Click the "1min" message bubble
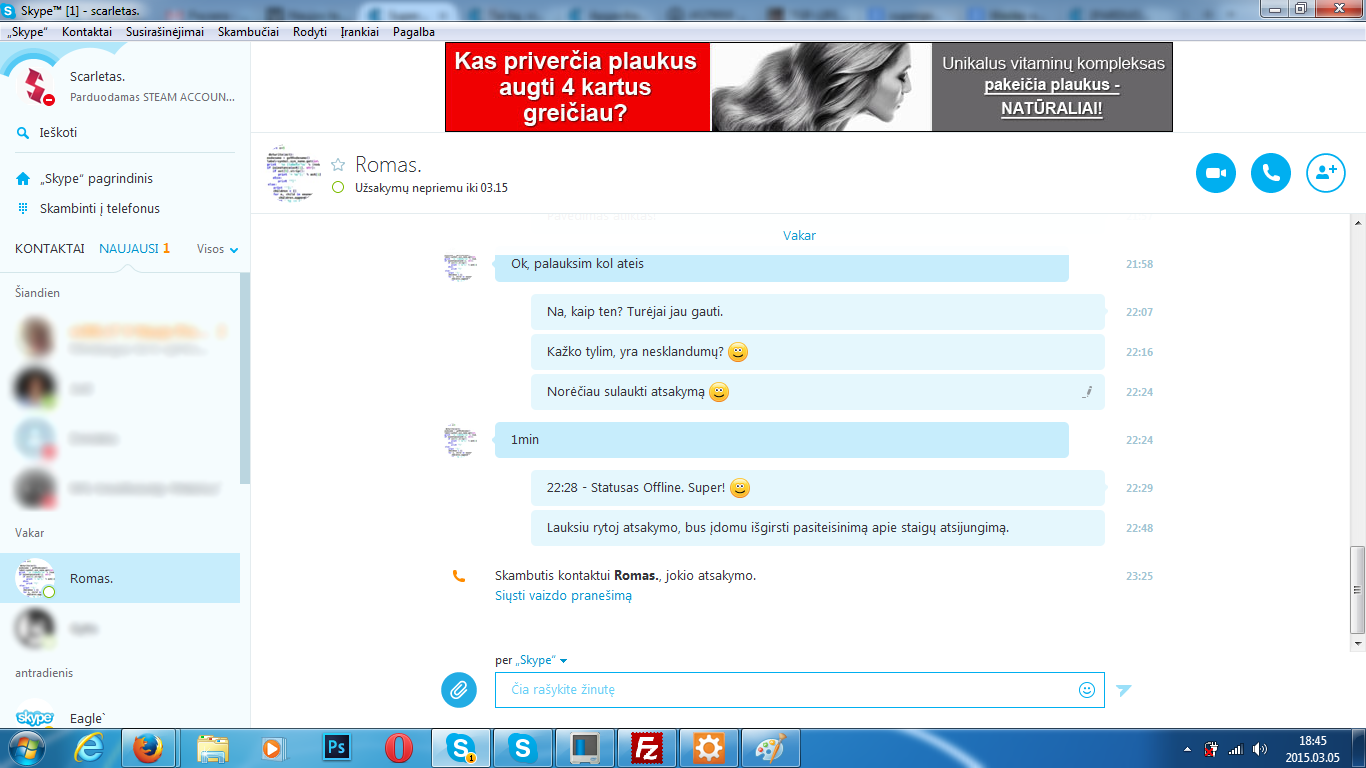This screenshot has width=1366, height=768. coord(782,440)
